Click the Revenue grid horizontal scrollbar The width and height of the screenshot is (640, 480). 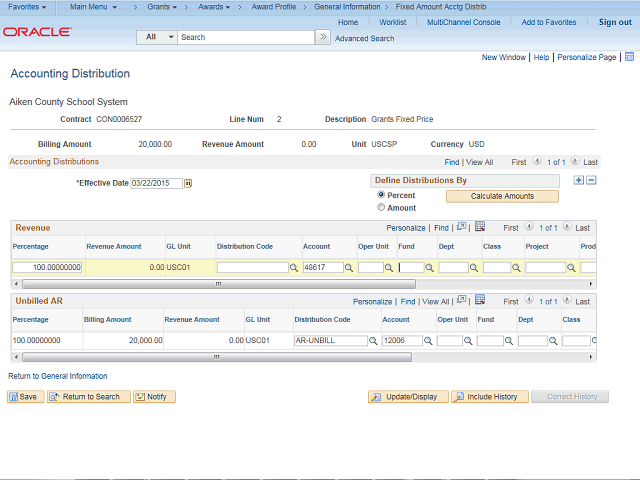point(219,284)
